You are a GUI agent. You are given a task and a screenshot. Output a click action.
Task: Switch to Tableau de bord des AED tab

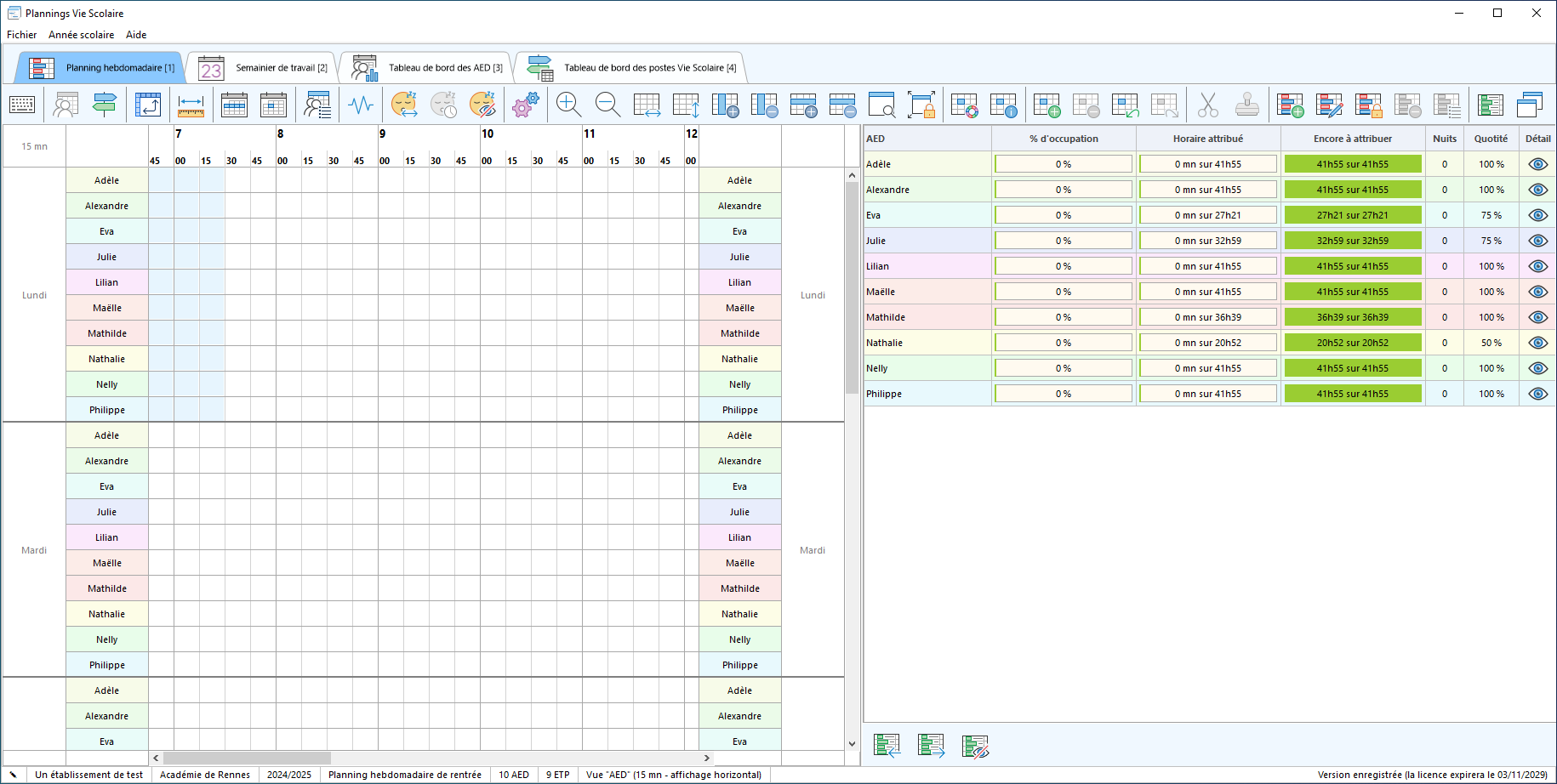click(x=426, y=67)
